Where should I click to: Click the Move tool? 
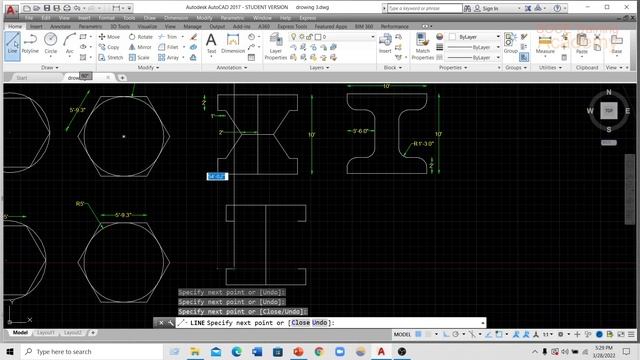109,37
